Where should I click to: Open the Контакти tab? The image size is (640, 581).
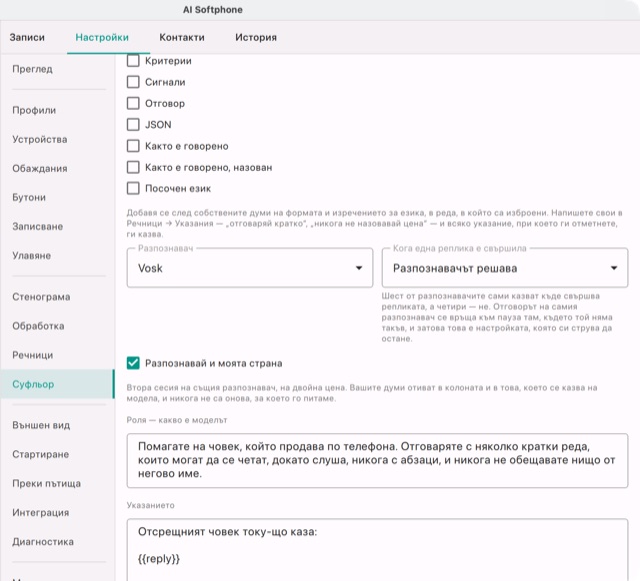point(182,38)
